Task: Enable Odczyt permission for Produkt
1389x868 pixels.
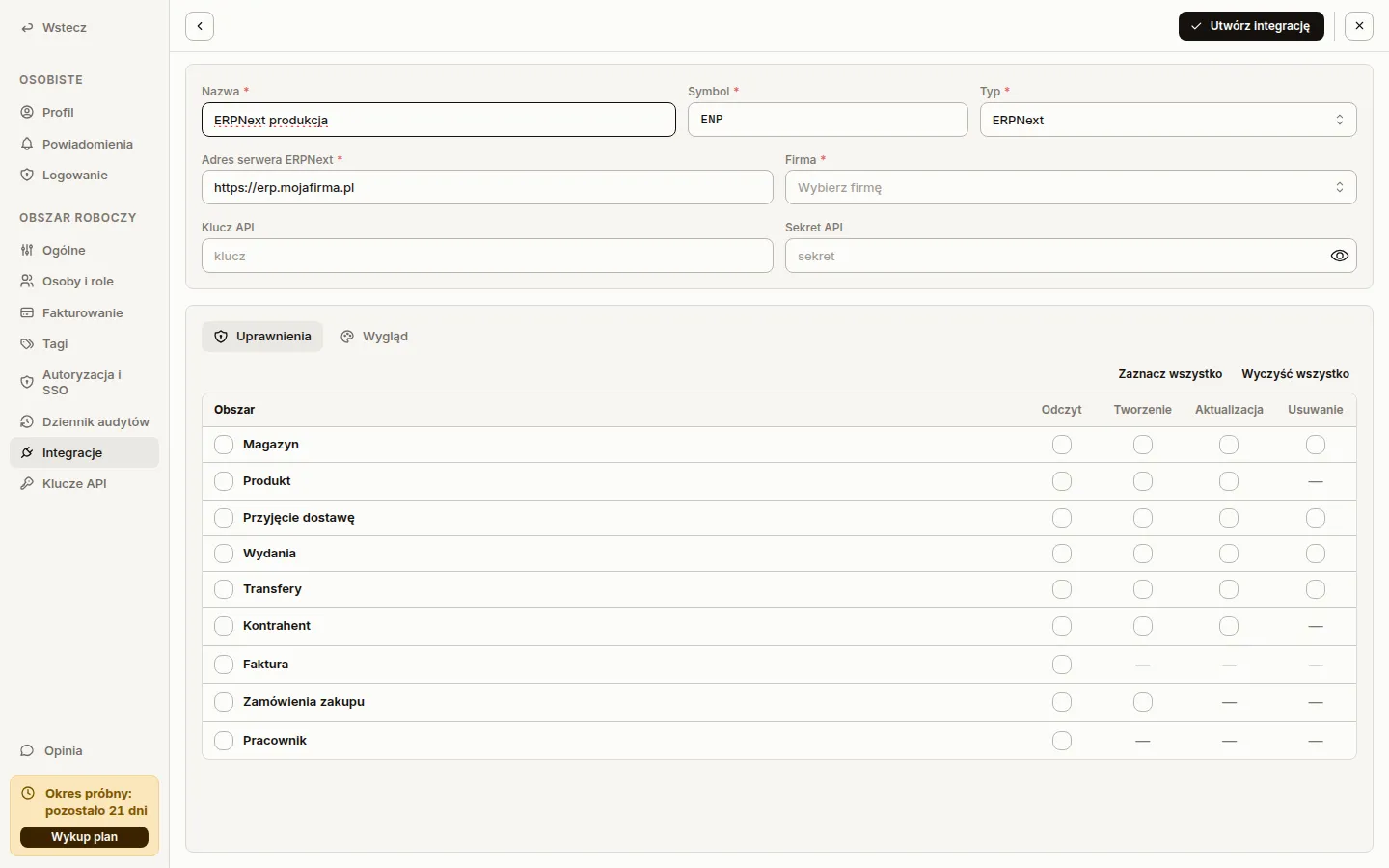Action: 1062,481
